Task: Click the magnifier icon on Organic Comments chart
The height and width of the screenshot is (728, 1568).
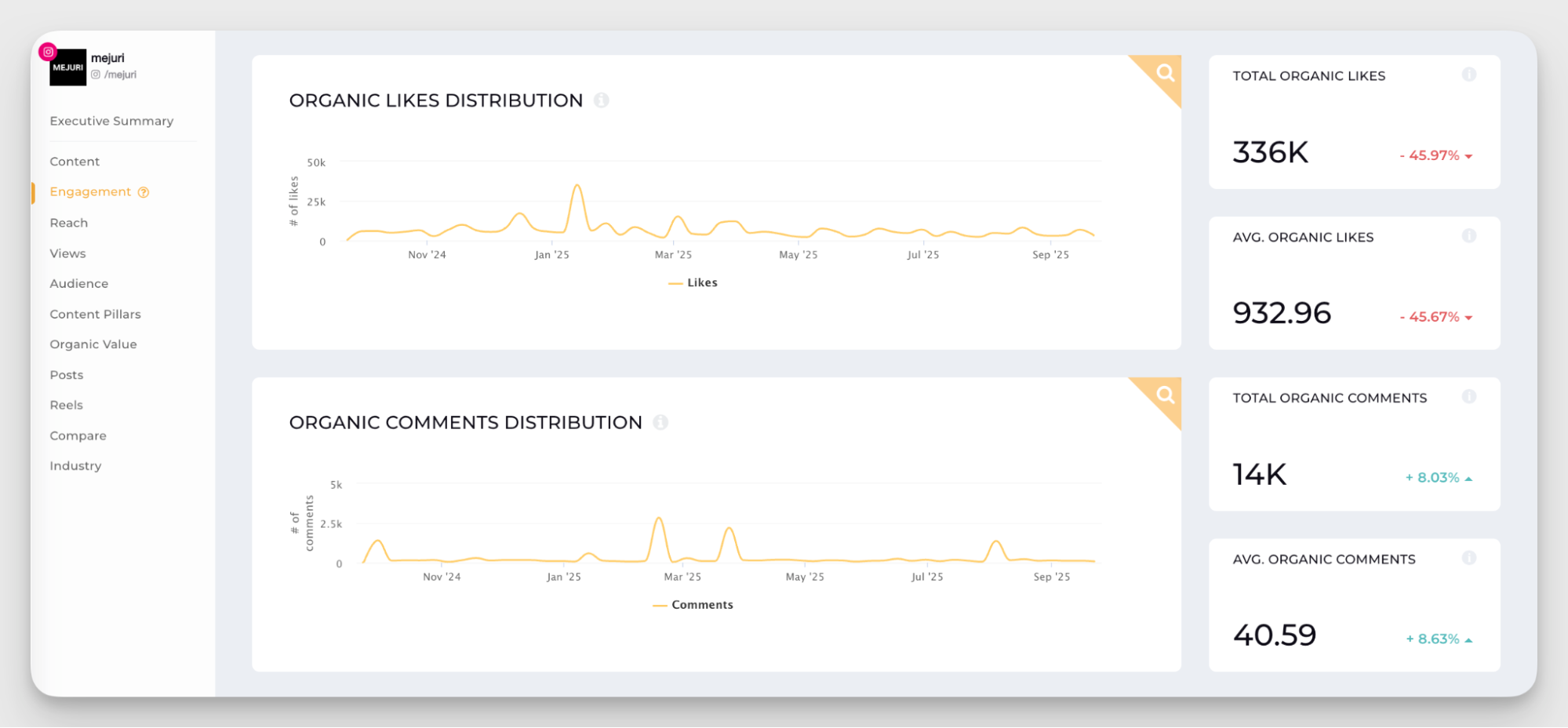Action: [x=1165, y=395]
